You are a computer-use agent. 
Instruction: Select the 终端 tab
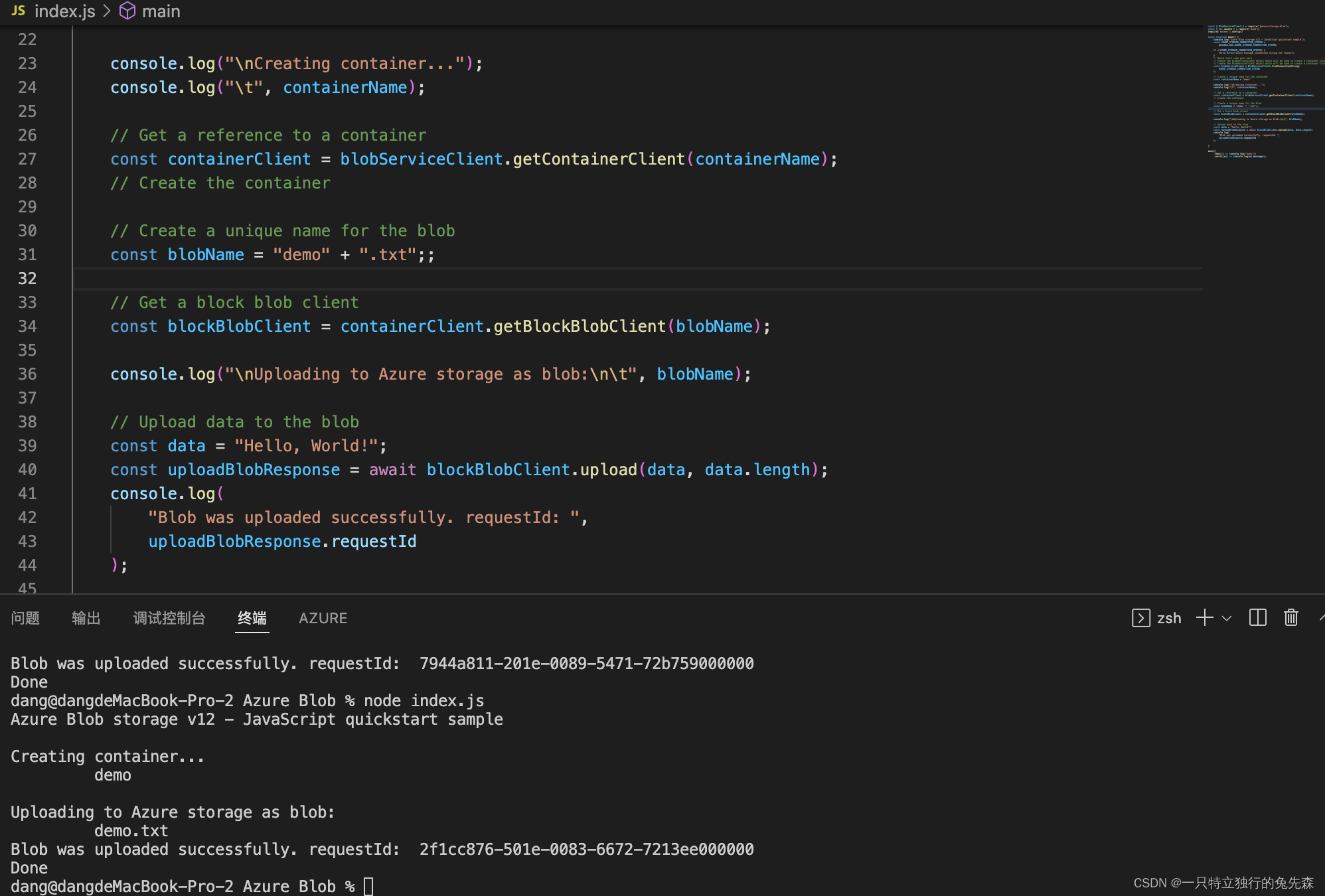coord(252,618)
